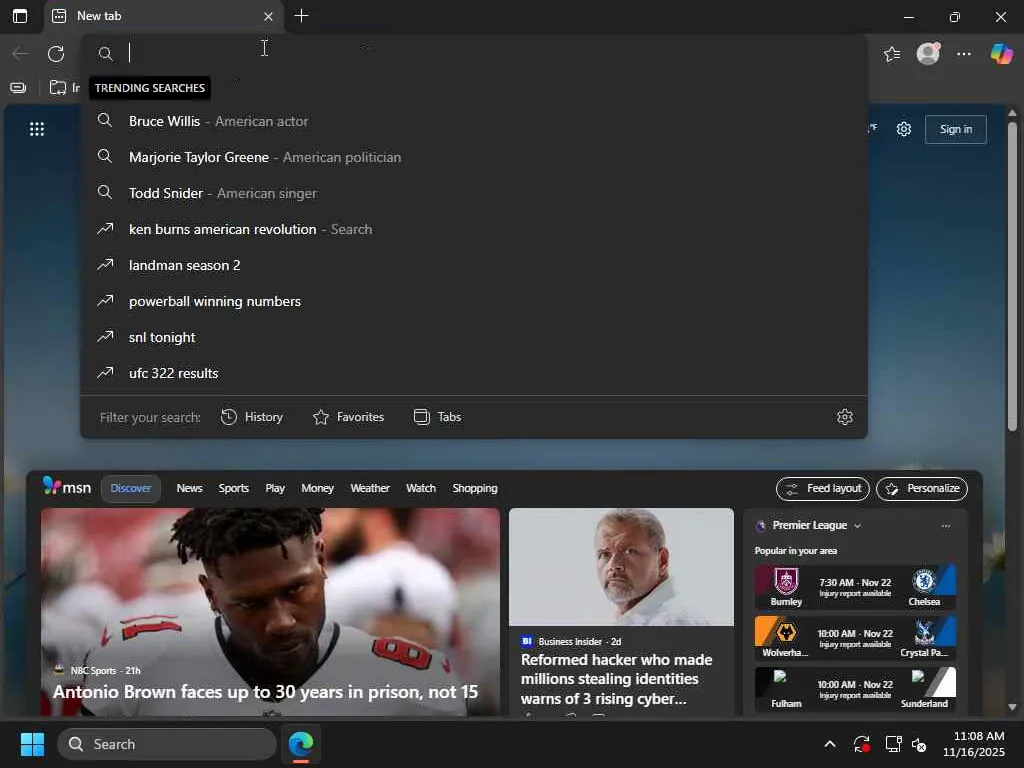Viewport: 1024px width, 768px height.
Task: Select Todd Snider suggestion
Action: [x=473, y=193]
